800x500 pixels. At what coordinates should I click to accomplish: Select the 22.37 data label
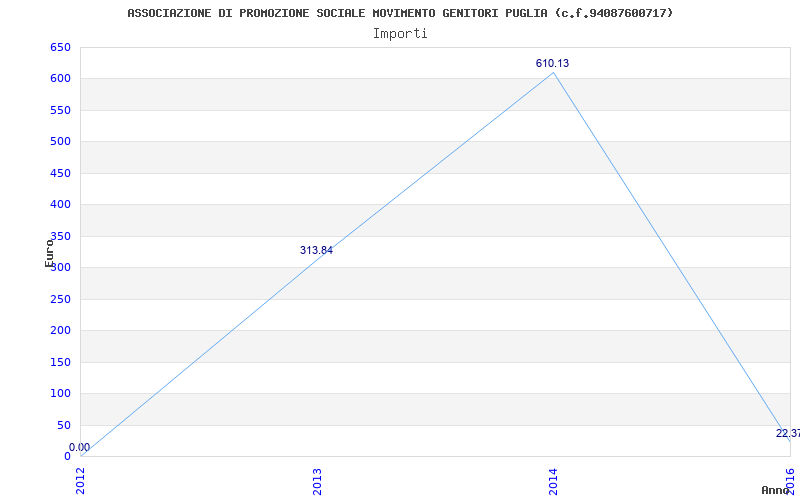point(787,433)
